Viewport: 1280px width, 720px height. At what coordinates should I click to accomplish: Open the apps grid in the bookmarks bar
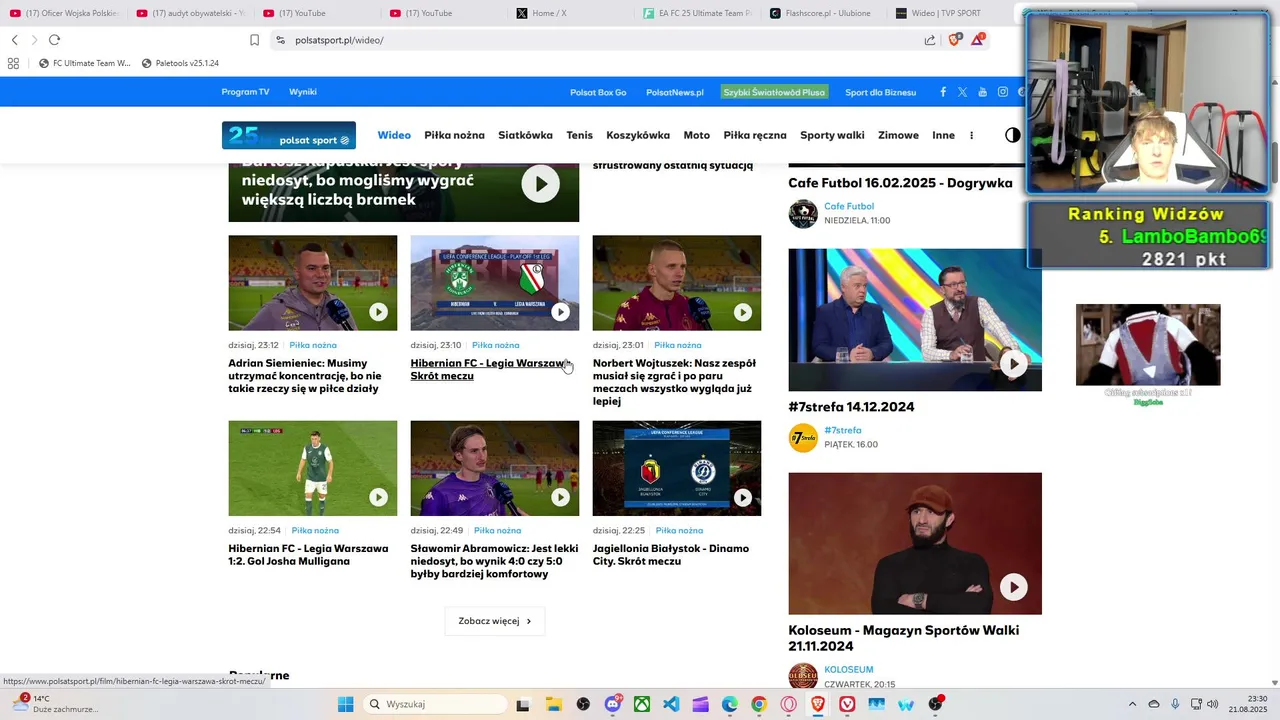point(14,63)
